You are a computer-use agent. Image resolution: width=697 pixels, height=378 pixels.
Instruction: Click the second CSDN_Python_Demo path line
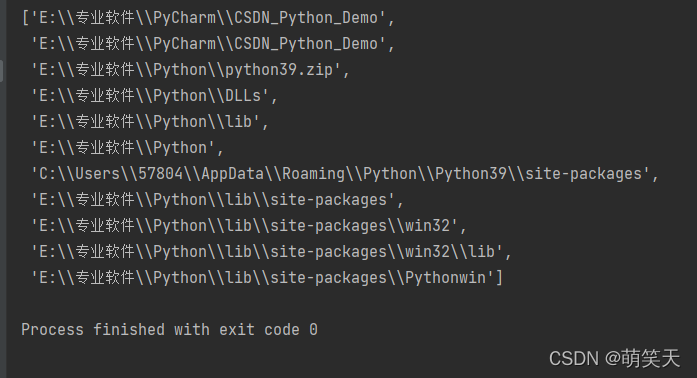pos(212,44)
